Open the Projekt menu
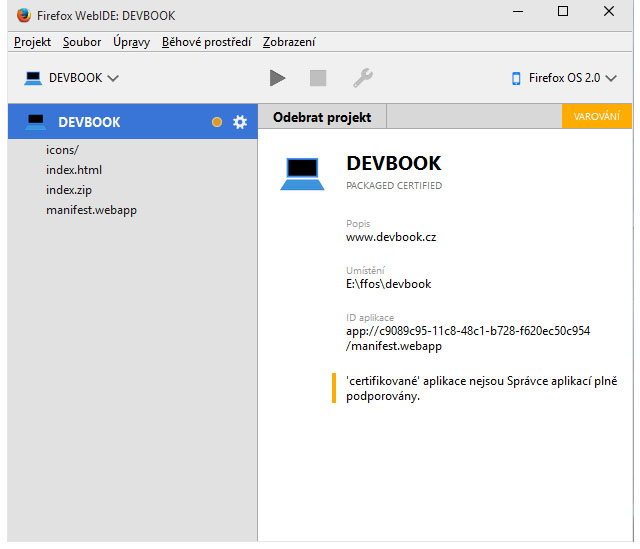The height and width of the screenshot is (549, 640). click(32, 42)
